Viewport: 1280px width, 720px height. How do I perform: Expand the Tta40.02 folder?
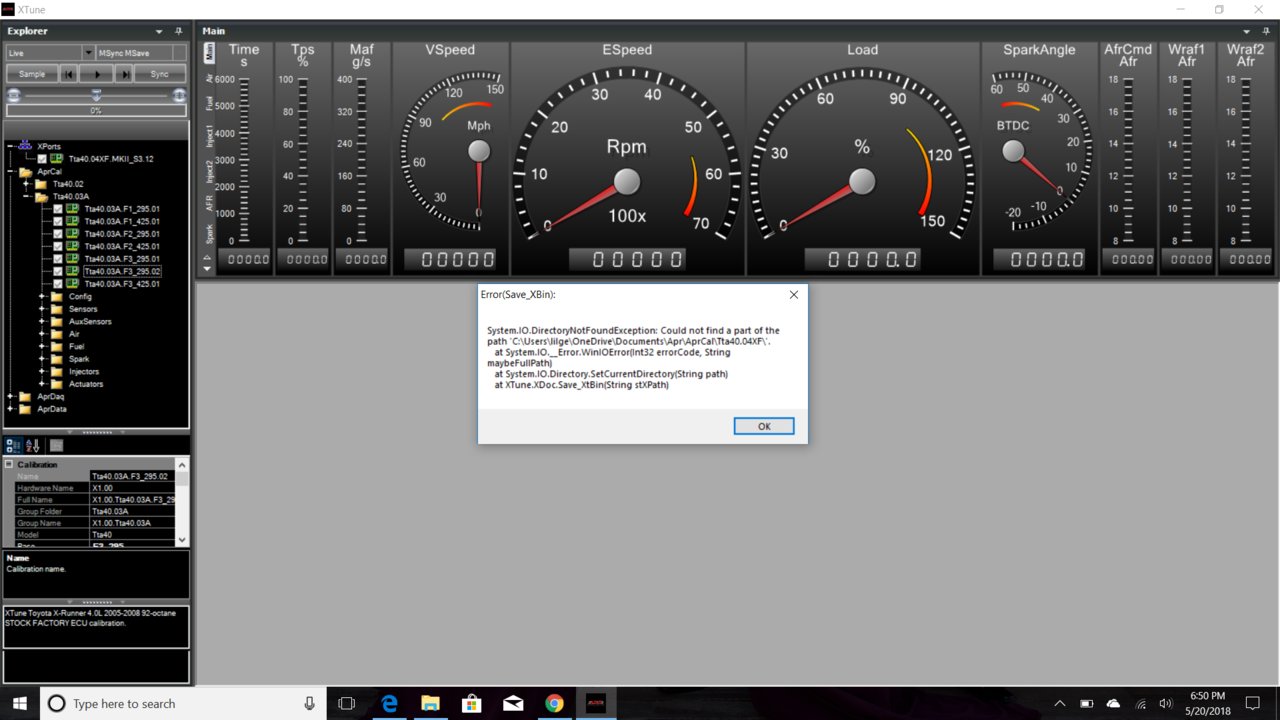click(x=26, y=184)
